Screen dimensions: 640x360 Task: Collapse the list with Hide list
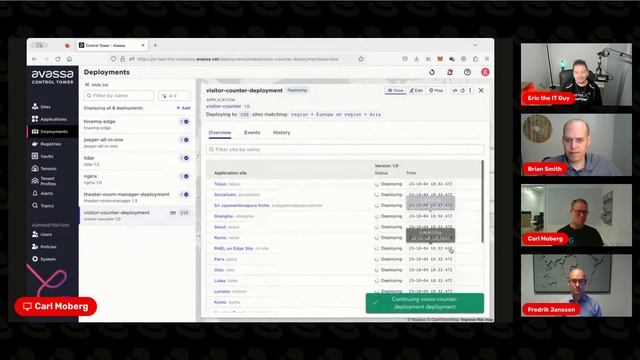click(97, 84)
